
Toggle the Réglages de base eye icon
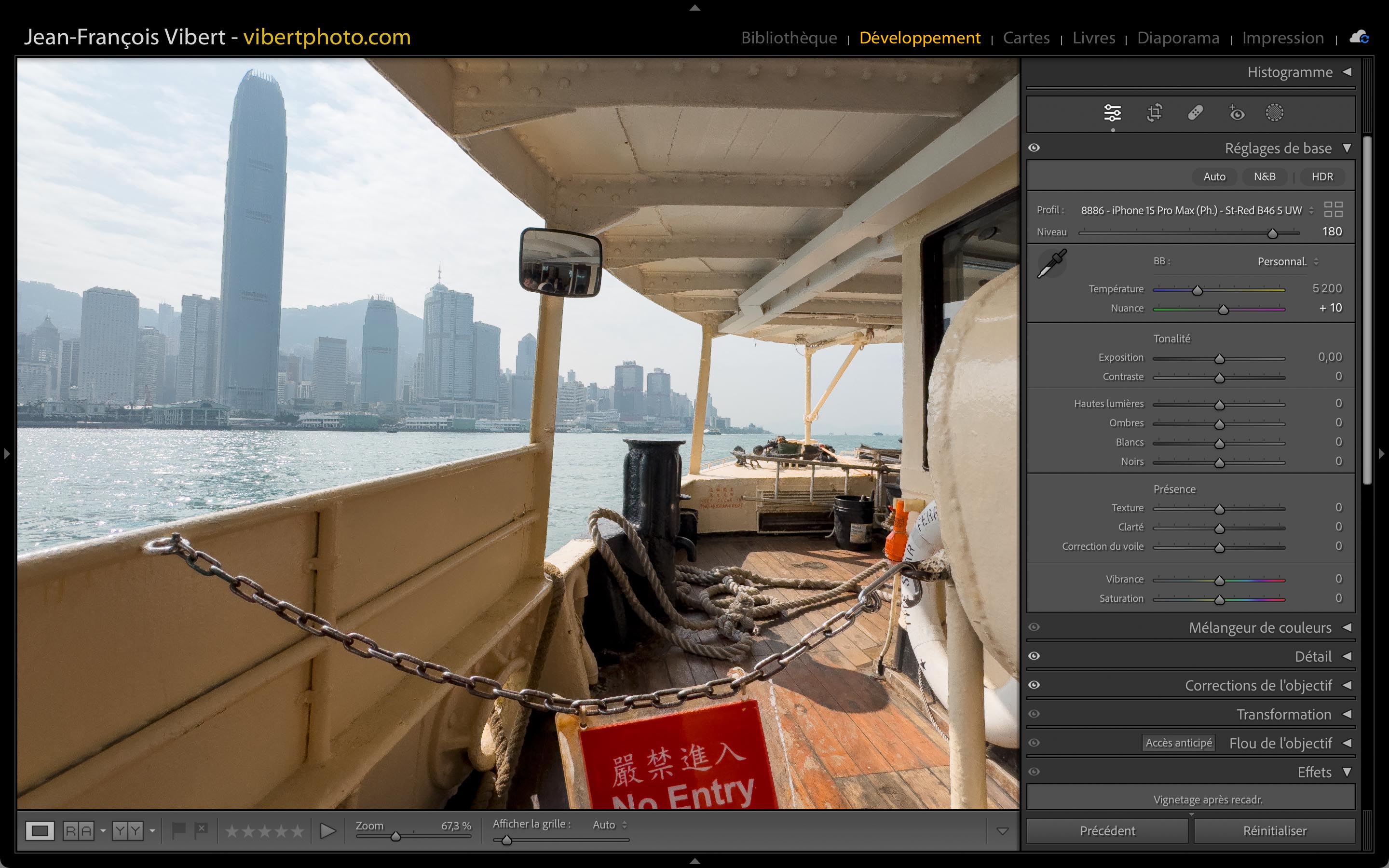point(1035,148)
